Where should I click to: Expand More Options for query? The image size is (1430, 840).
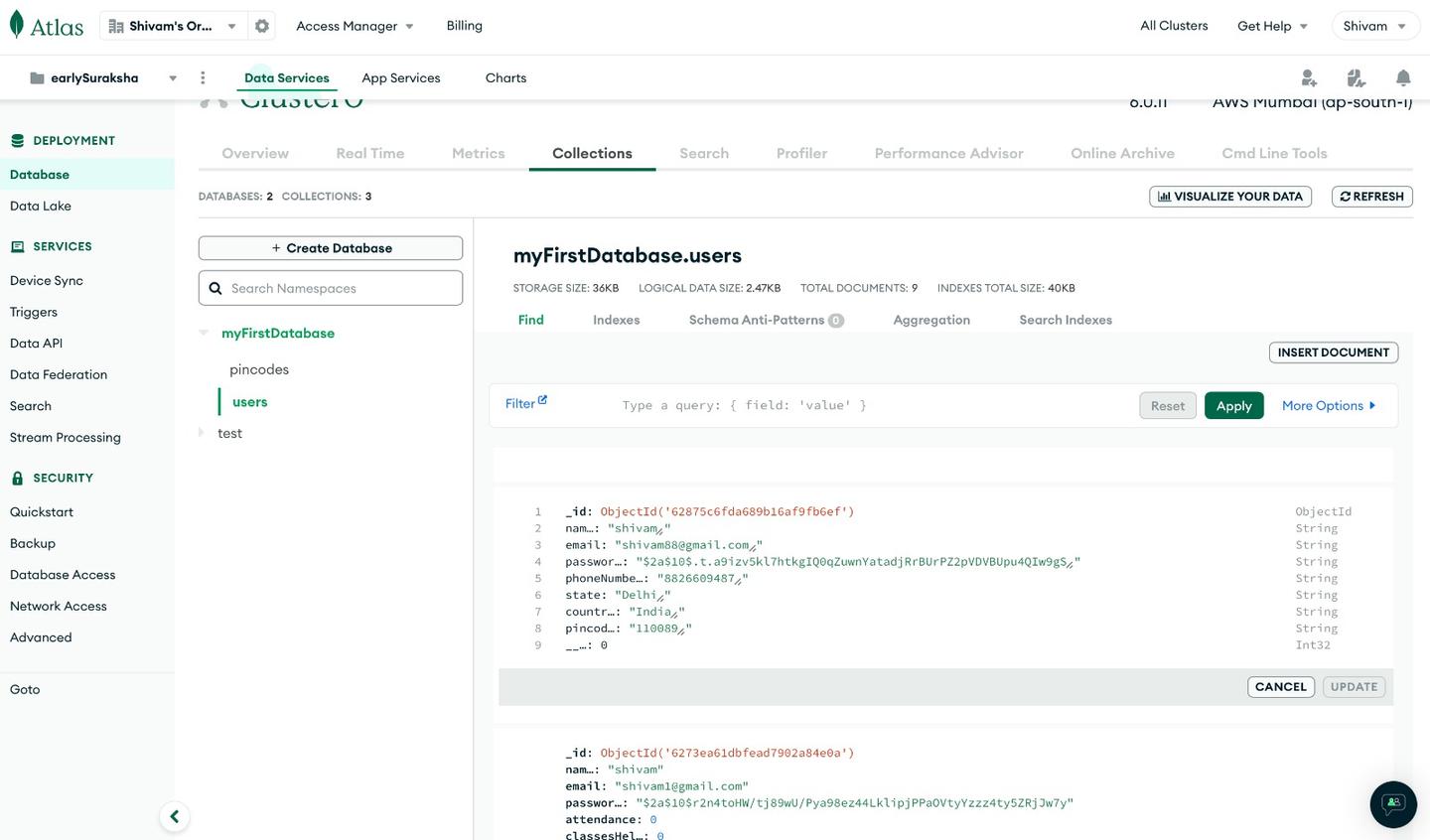[1329, 405]
